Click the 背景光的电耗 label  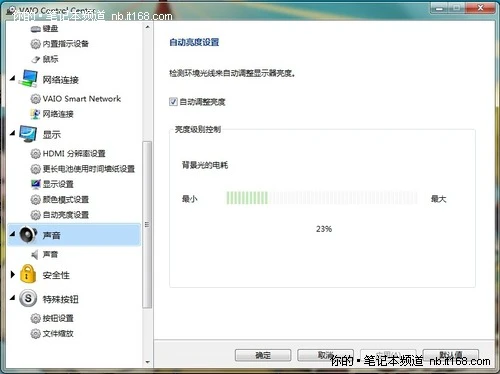pyautogui.click(x=205, y=165)
